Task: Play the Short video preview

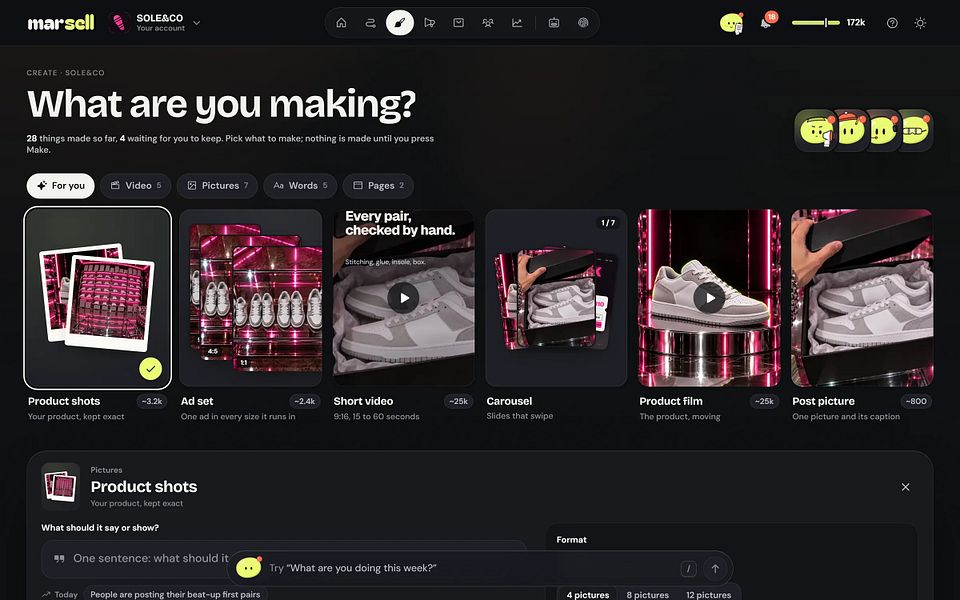Action: (403, 298)
